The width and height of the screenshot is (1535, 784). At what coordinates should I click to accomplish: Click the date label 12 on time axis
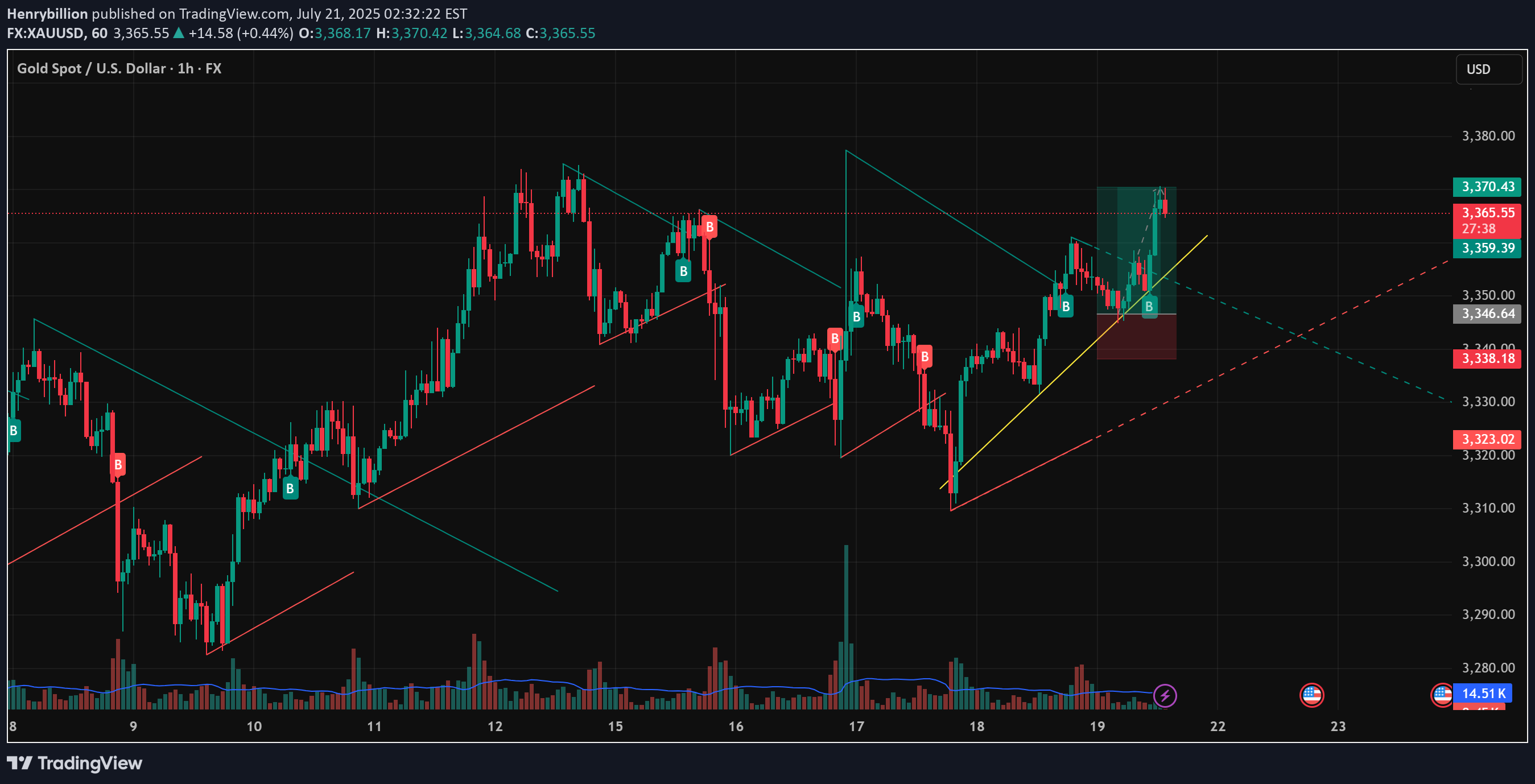pos(495,726)
